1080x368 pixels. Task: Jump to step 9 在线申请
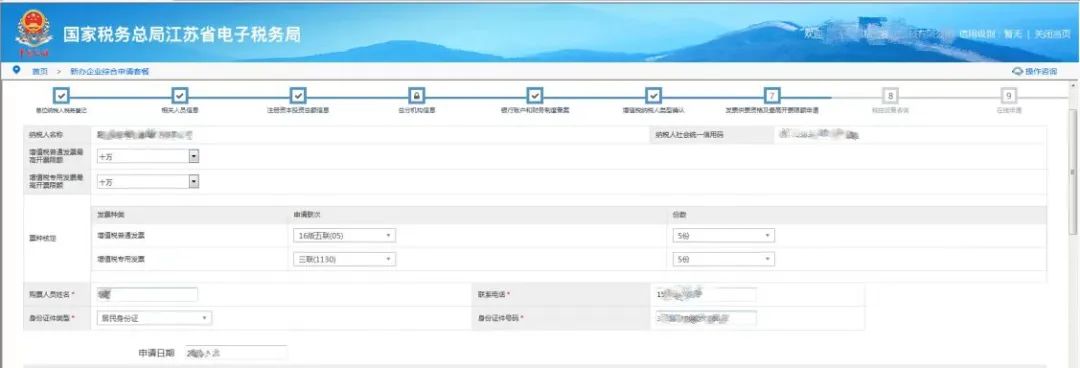pos(1008,96)
